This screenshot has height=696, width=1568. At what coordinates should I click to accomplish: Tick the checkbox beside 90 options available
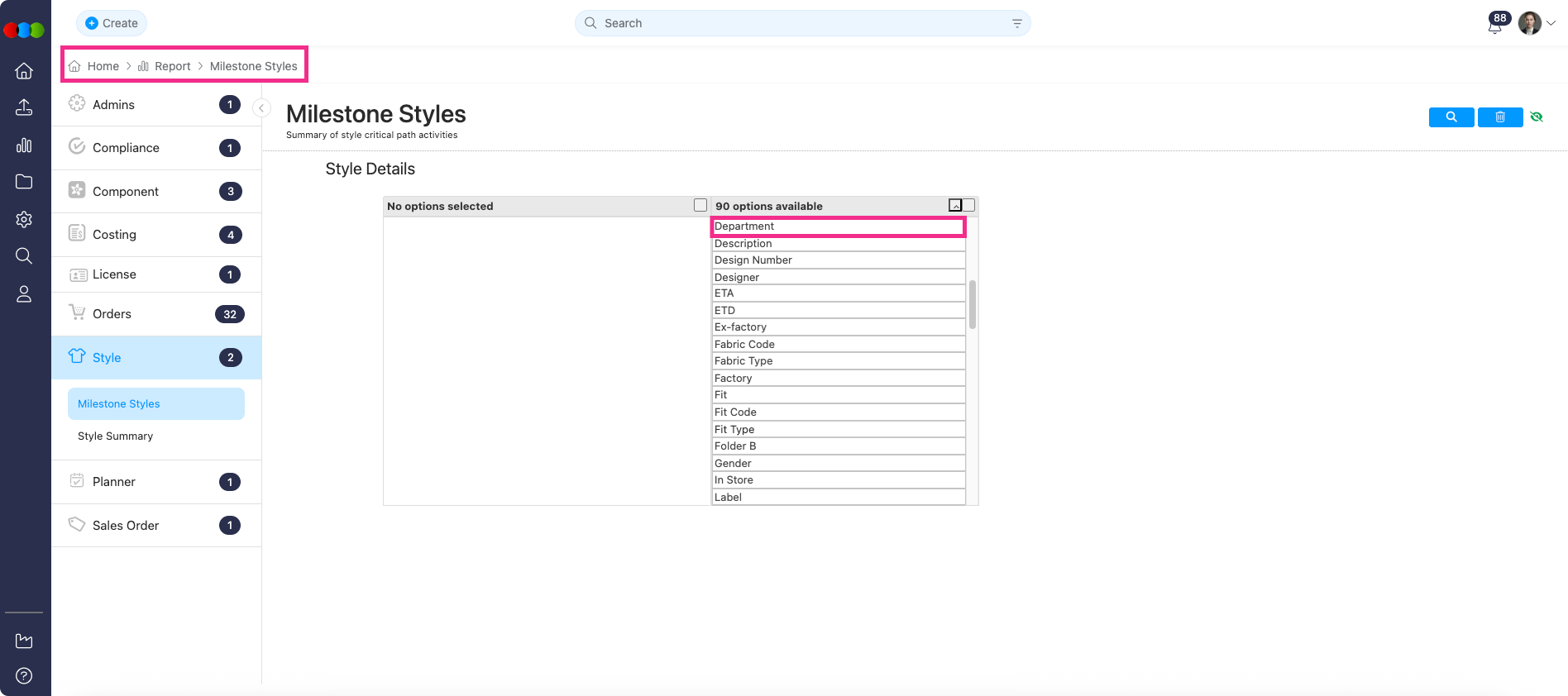point(968,205)
